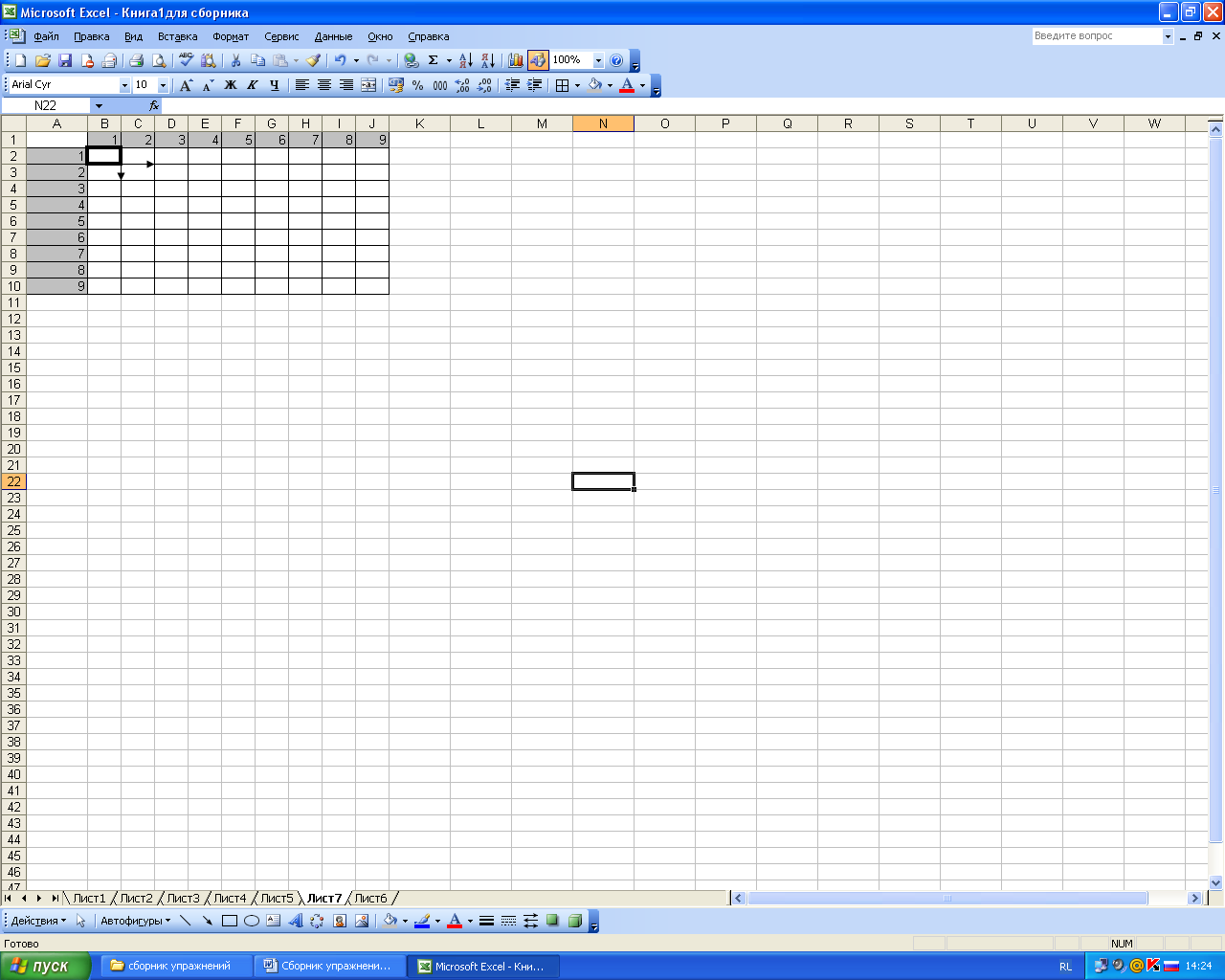
Task: Create a new blank workbook
Action: tap(21, 60)
